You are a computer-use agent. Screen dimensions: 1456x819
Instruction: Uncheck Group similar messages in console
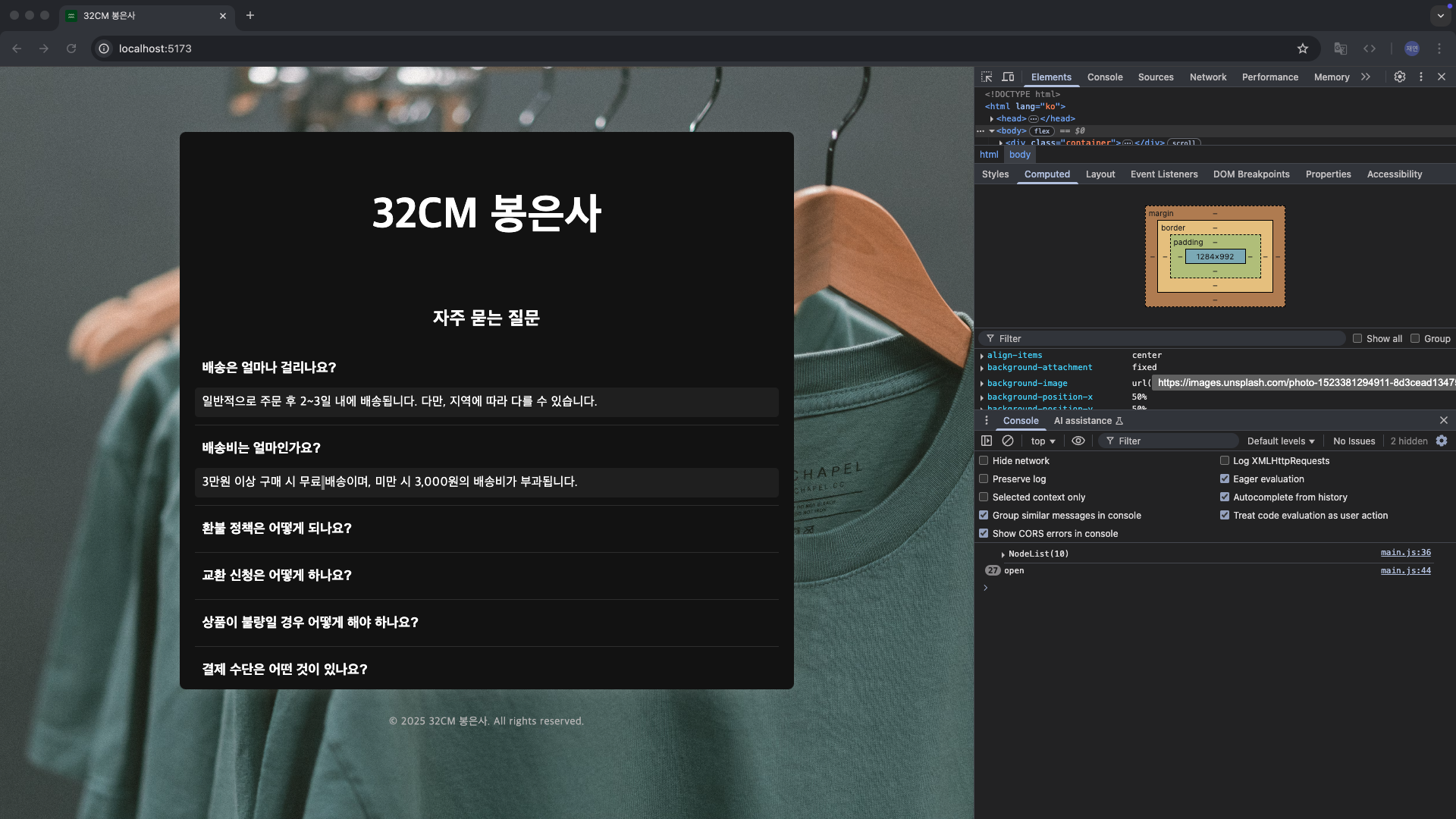(x=984, y=515)
